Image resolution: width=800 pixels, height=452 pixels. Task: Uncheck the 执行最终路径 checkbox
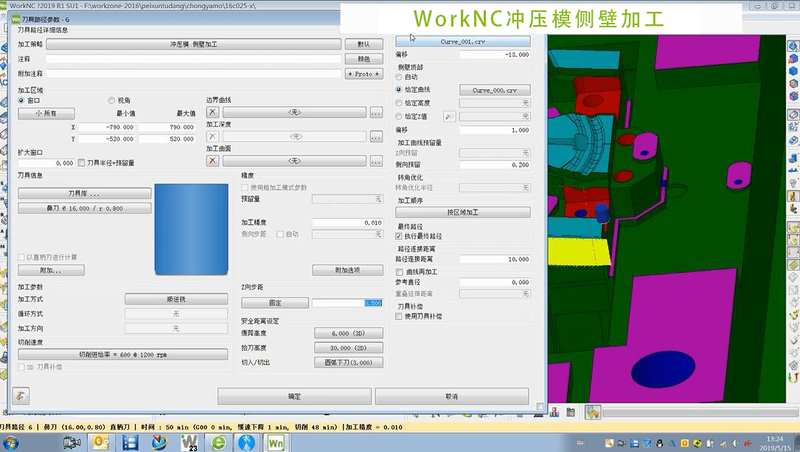[x=399, y=236]
